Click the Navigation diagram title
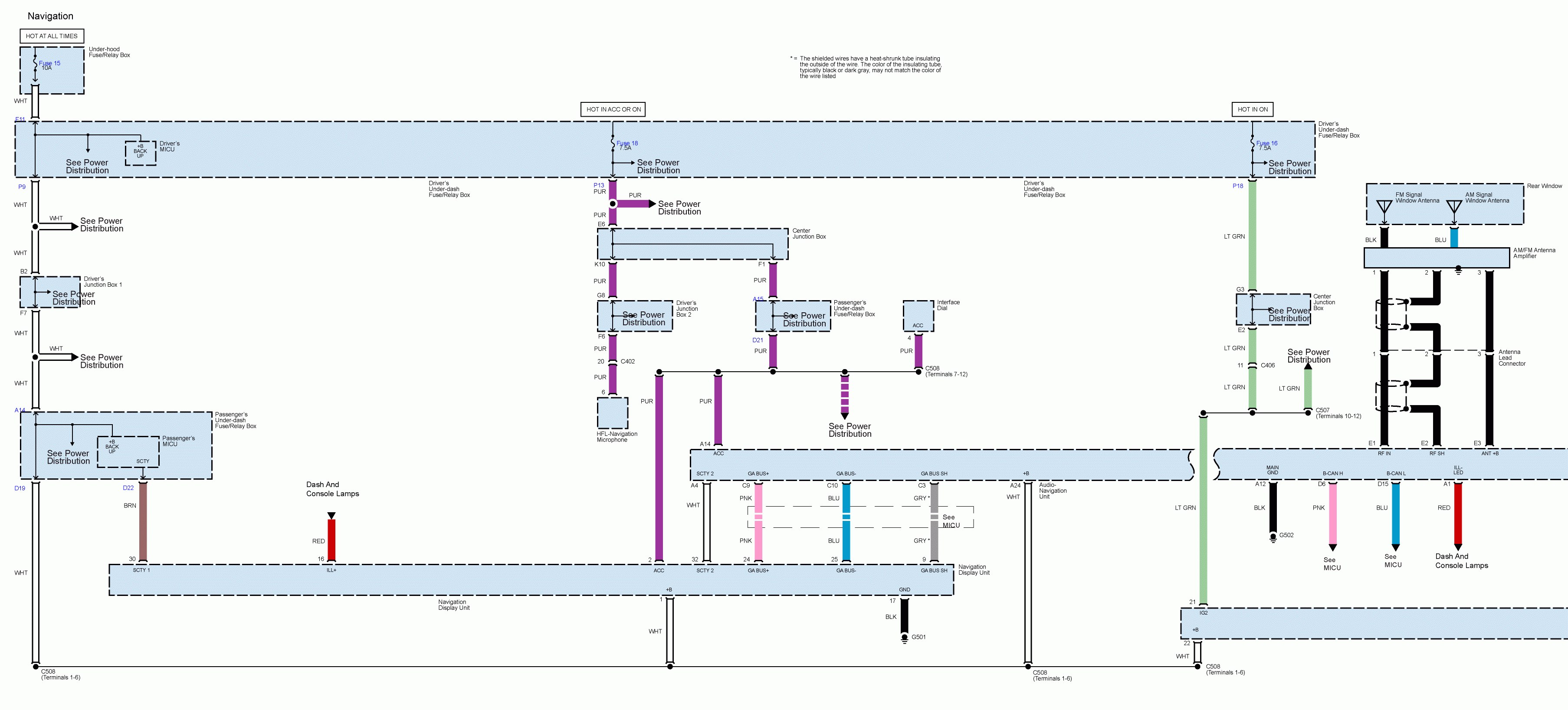 50,16
